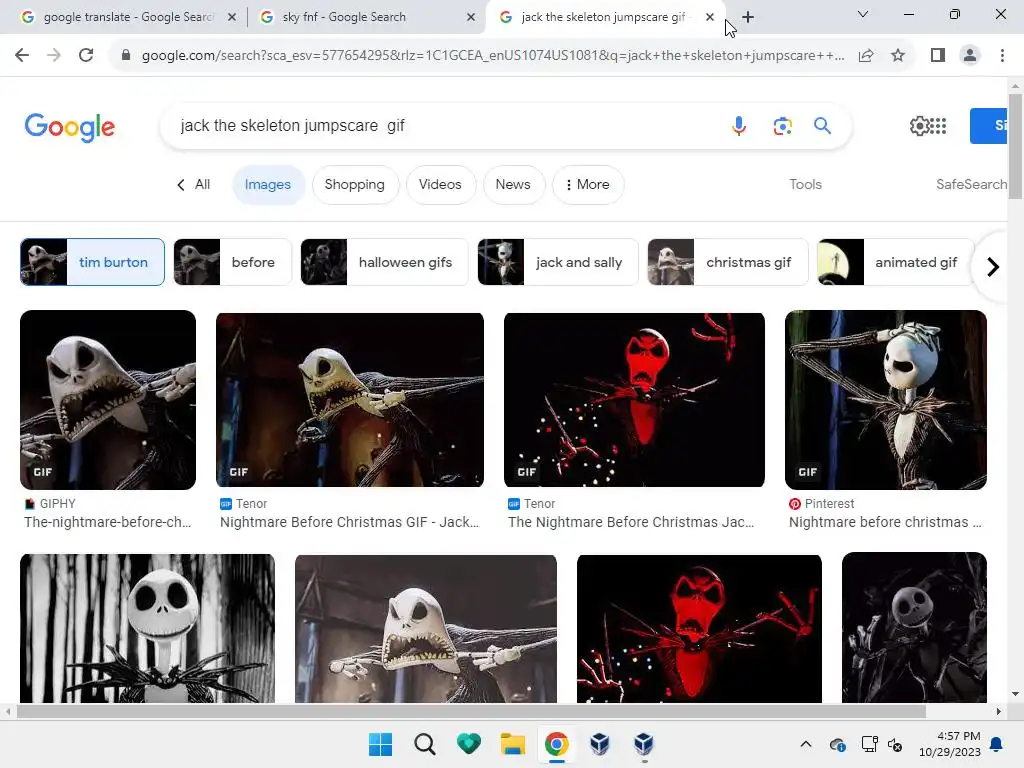The height and width of the screenshot is (768, 1024).
Task: Click the blue Sign in button
Action: (x=989, y=125)
